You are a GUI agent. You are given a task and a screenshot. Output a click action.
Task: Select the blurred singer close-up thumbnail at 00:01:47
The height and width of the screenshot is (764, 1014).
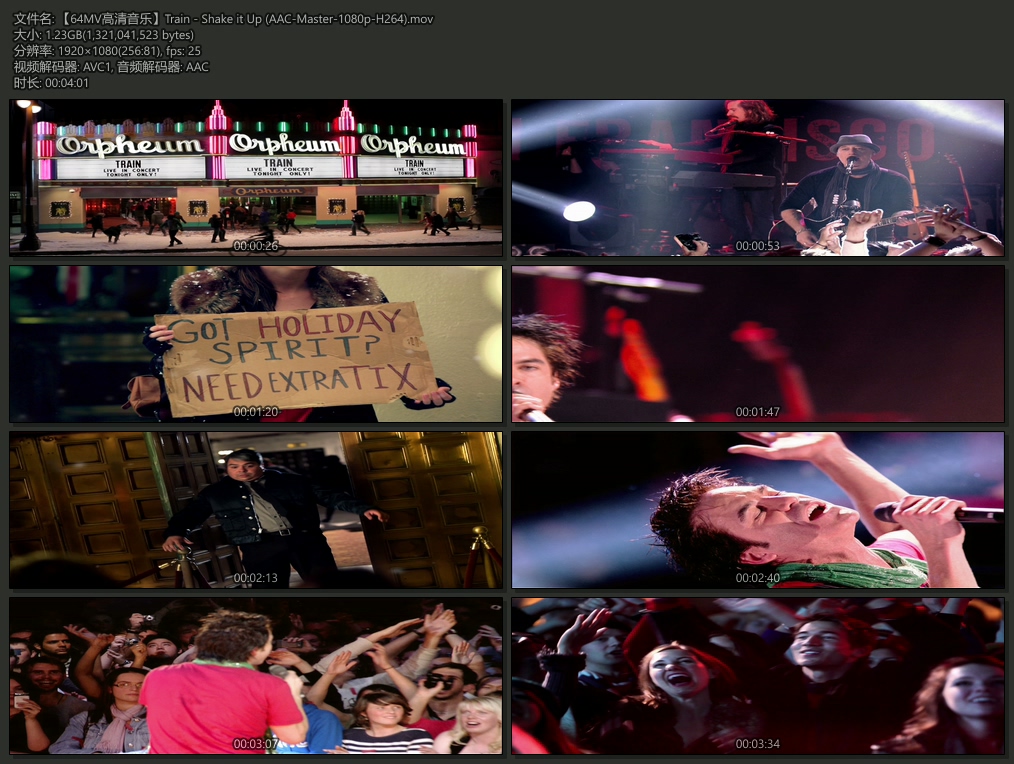click(758, 344)
